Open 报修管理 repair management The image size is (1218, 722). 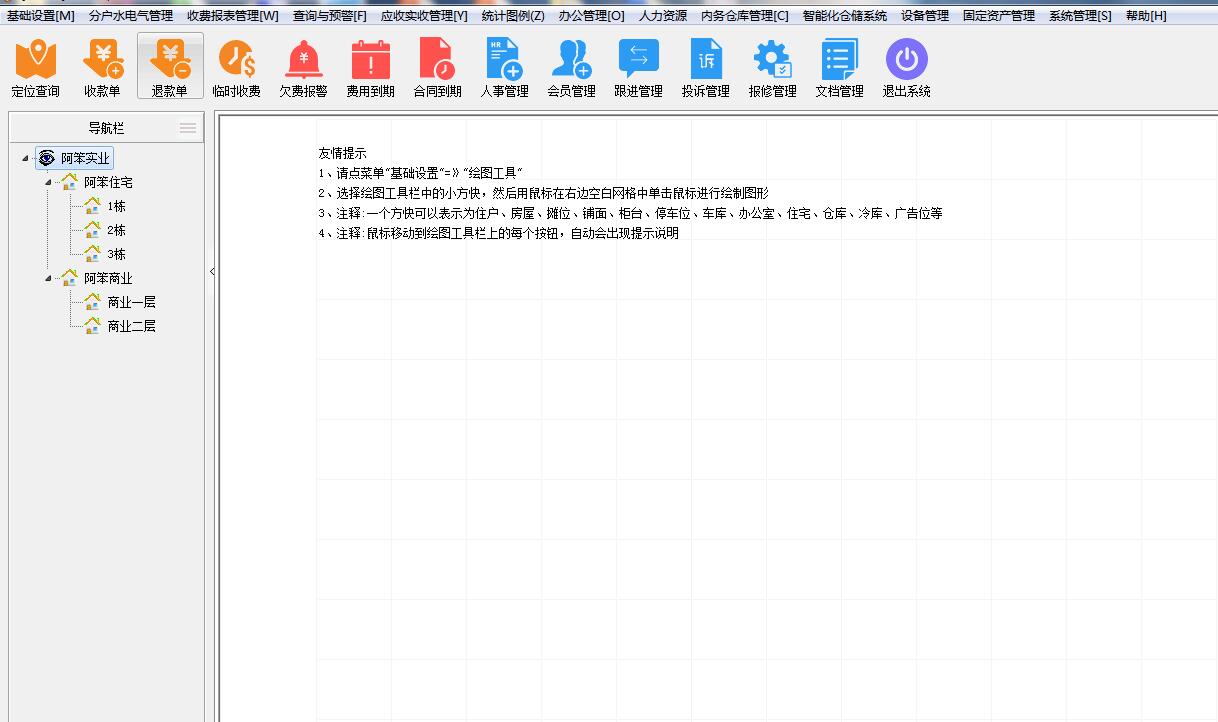point(773,67)
